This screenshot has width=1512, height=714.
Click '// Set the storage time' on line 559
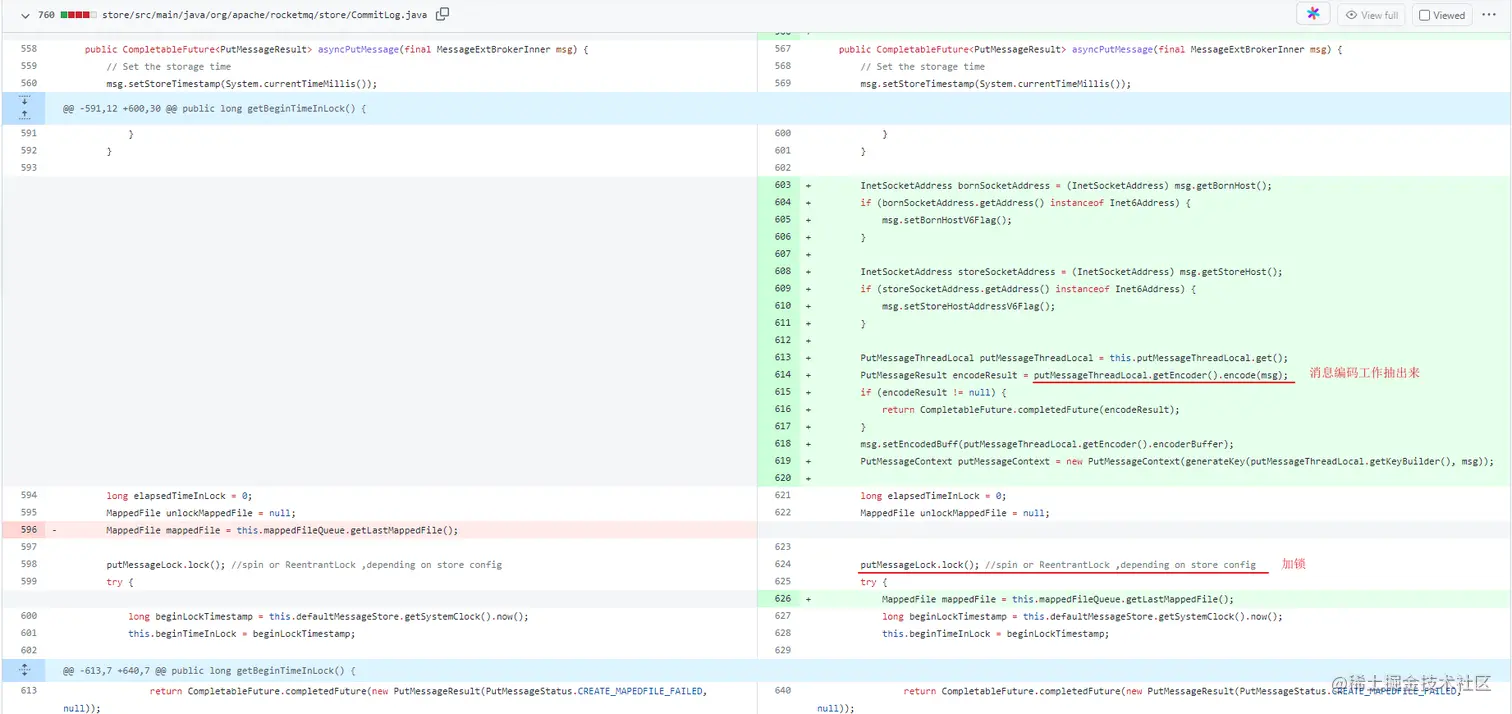click(x=168, y=66)
